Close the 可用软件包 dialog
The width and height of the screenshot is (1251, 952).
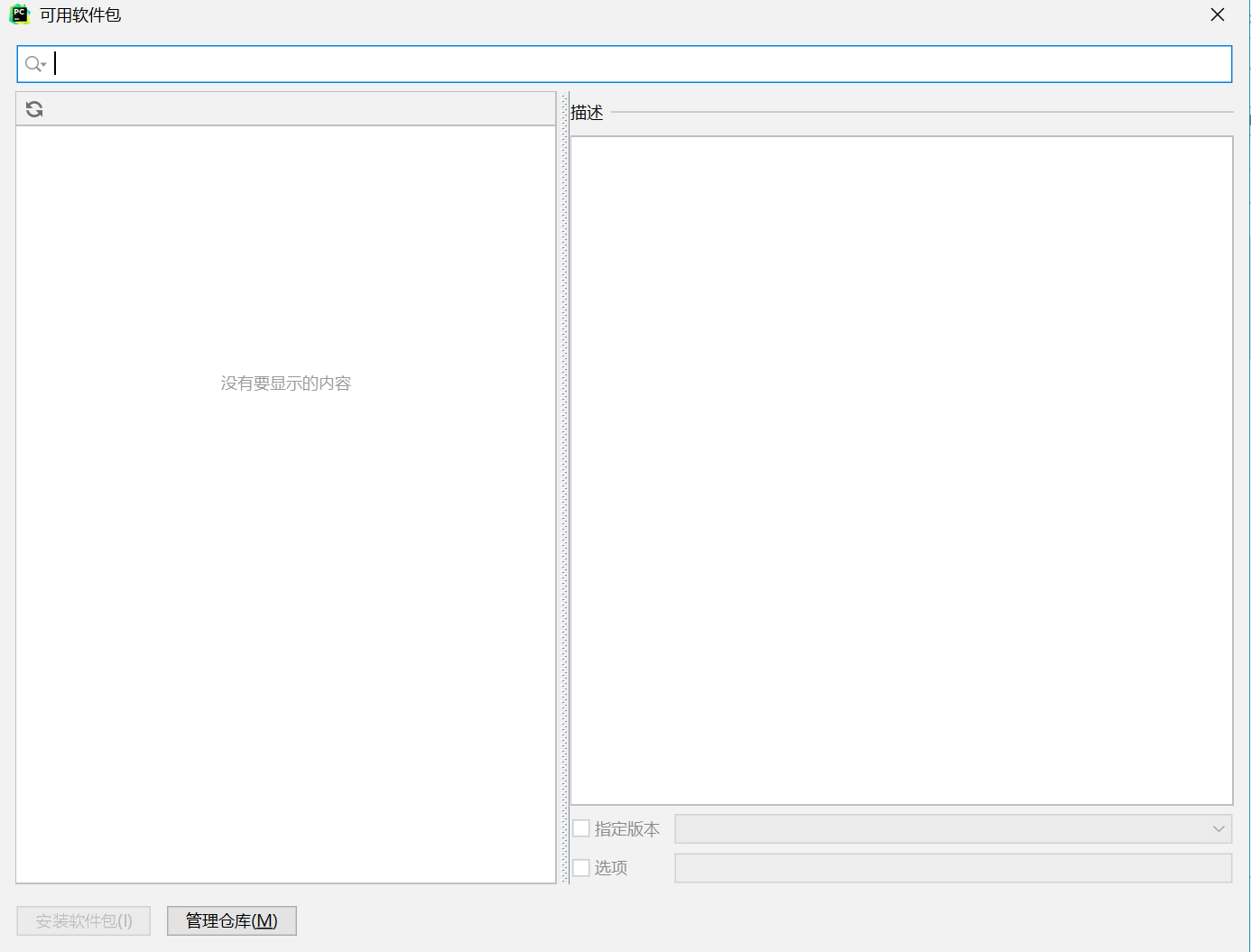coord(1218,14)
